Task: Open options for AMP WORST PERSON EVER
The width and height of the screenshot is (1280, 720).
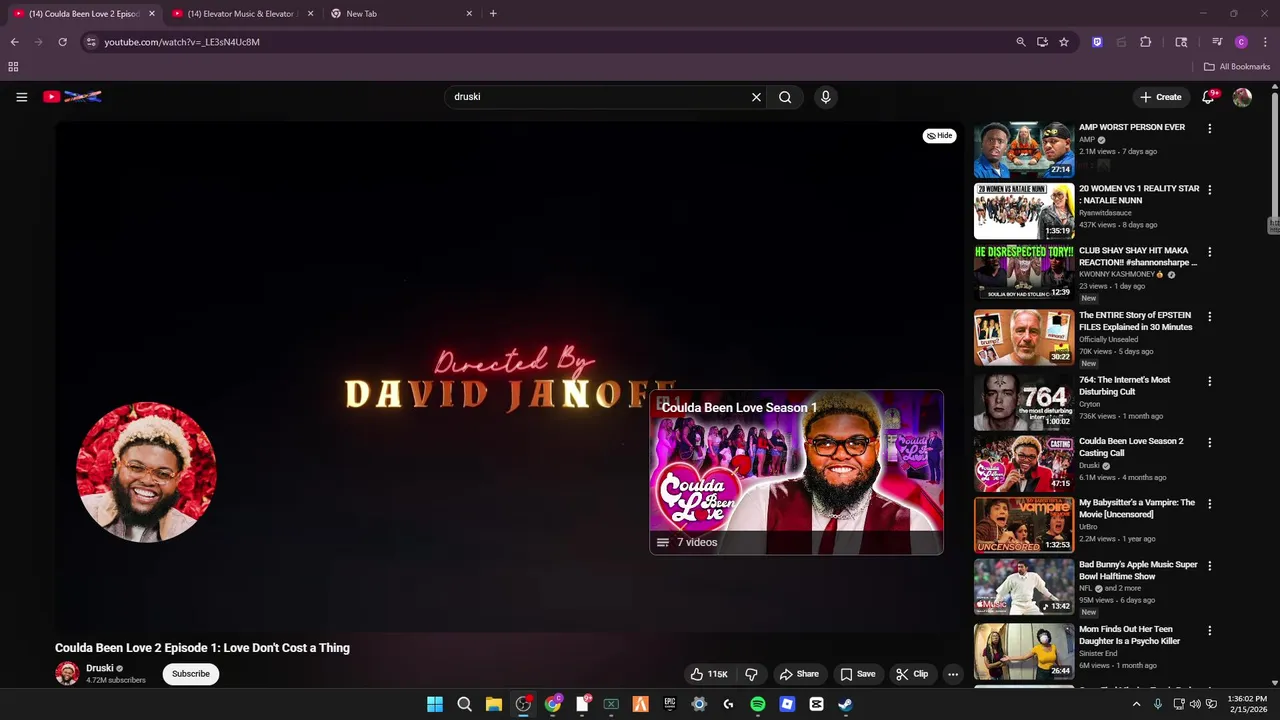Action: [1210, 129]
